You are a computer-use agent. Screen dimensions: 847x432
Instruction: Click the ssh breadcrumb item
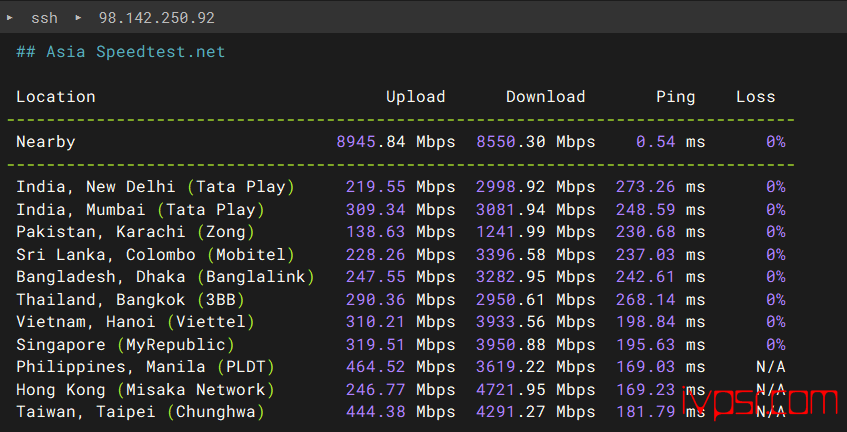click(x=44, y=18)
